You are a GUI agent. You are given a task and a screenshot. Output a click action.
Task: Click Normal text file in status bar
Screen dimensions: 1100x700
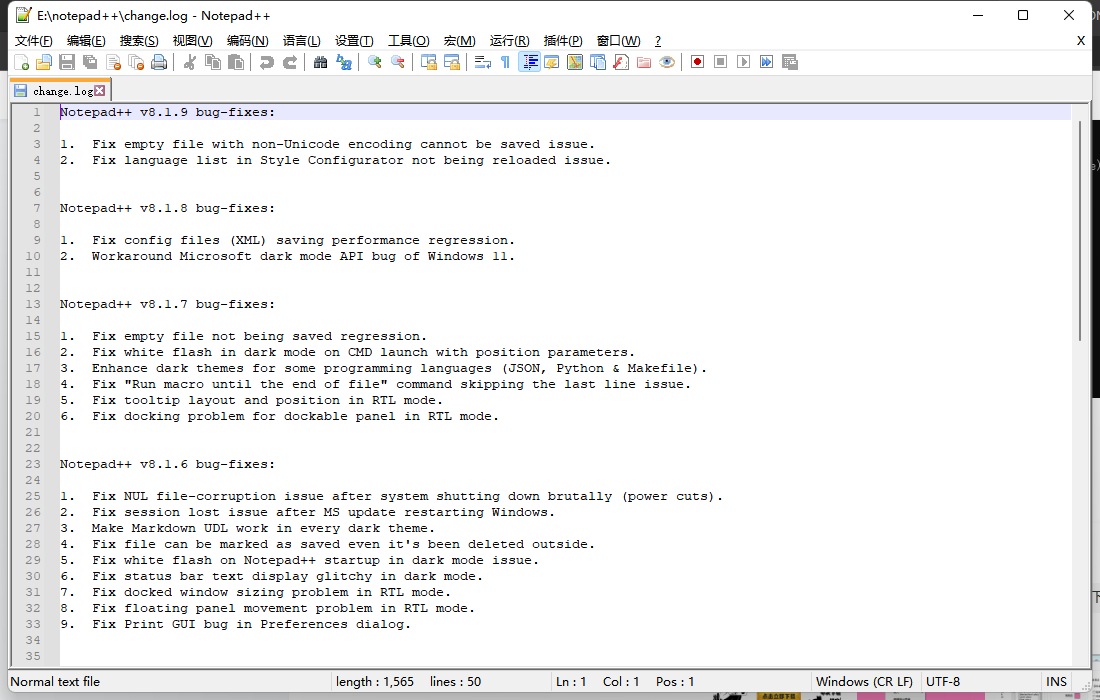pyautogui.click(x=55, y=682)
